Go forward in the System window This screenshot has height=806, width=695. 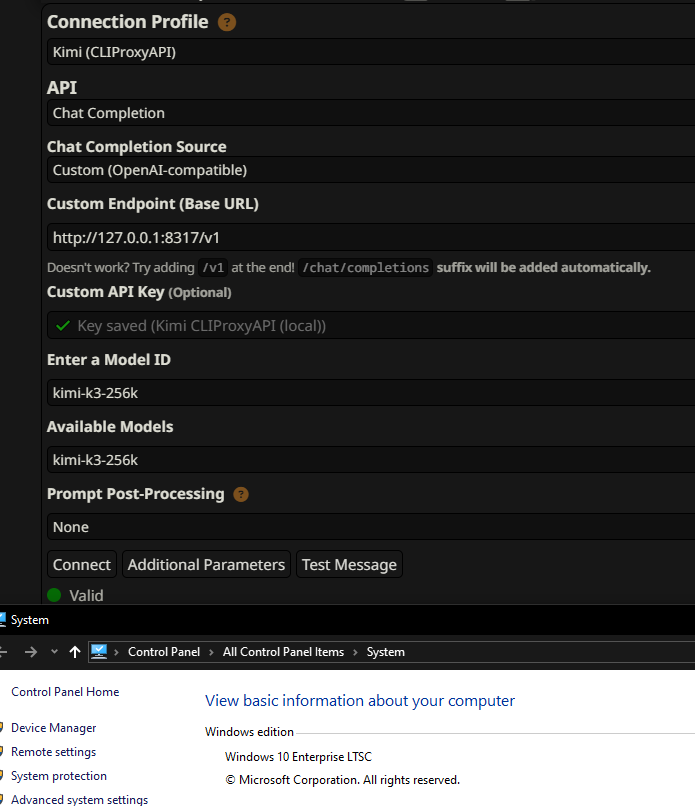point(31,652)
